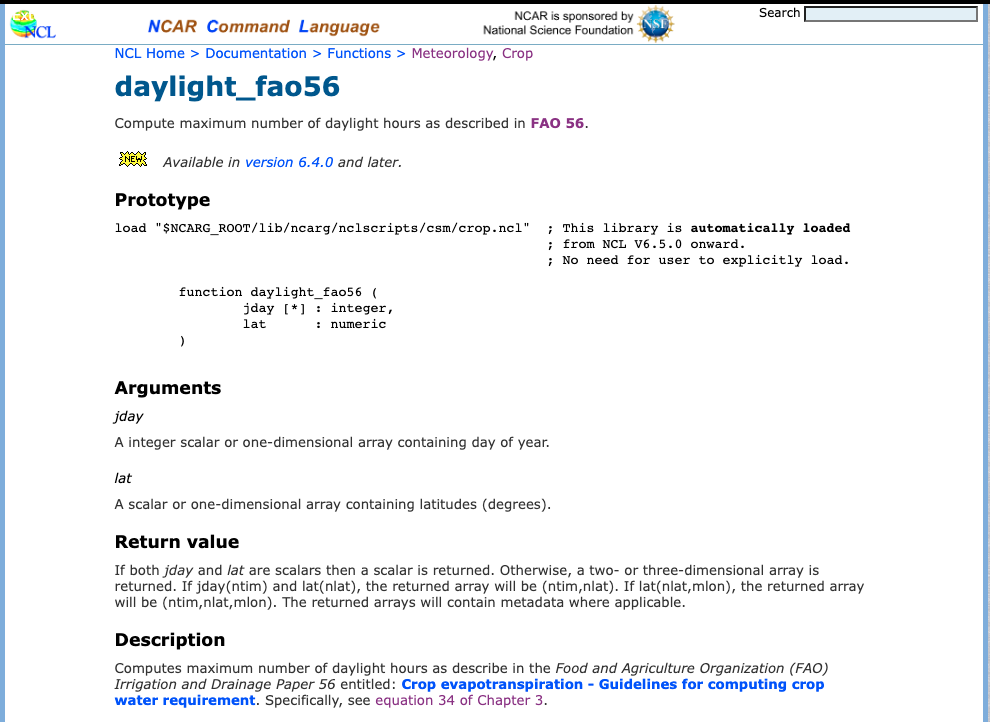Screen dimensions: 990x722
Task: Click the italic jday argument name
Action: (129, 417)
